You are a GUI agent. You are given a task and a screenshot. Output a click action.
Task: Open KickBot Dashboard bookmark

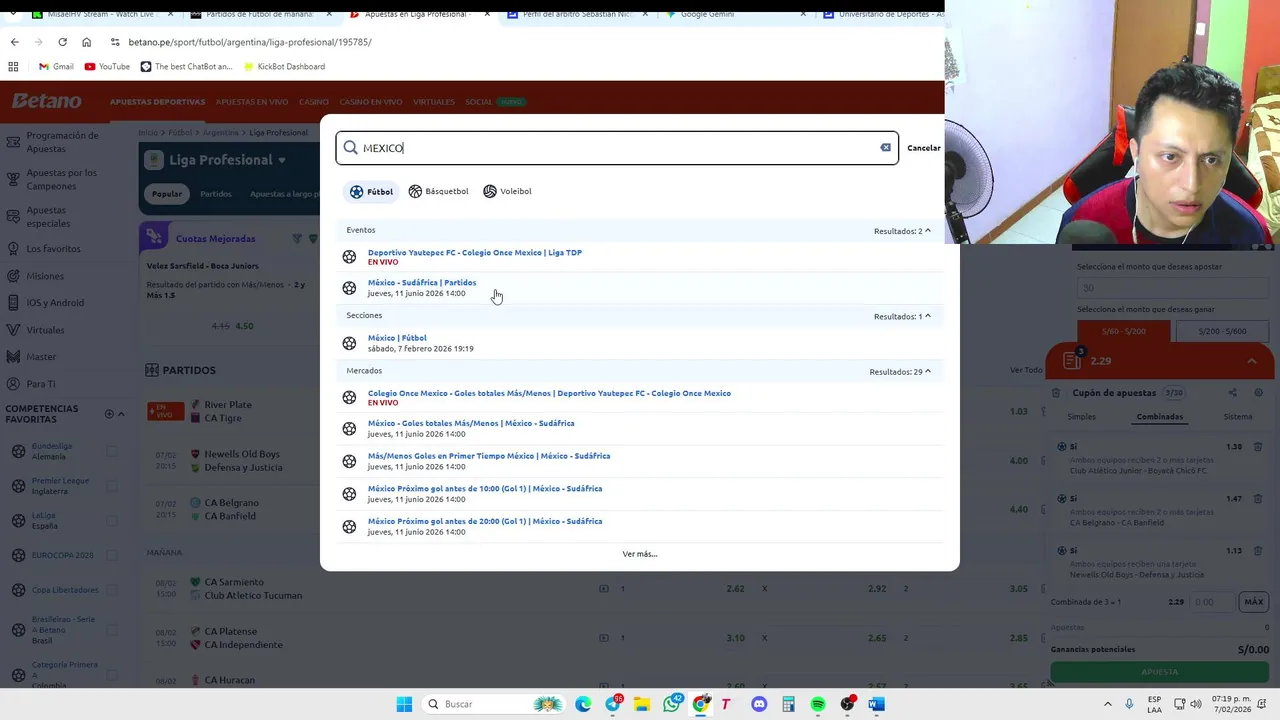coord(283,67)
